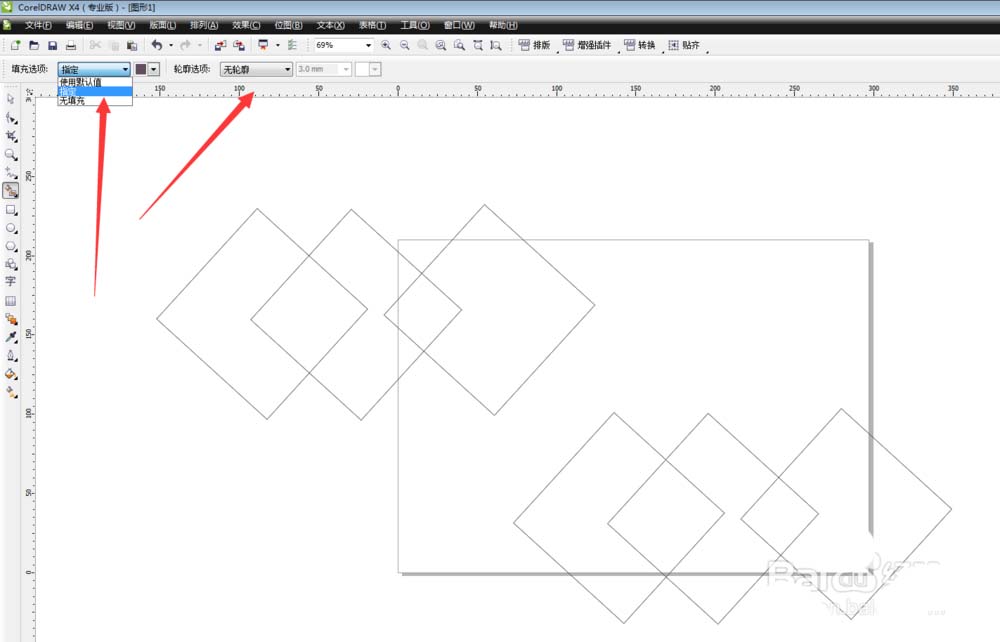The image size is (1000, 642).
Task: Expand the application launcher arrow
Action: pos(277,45)
